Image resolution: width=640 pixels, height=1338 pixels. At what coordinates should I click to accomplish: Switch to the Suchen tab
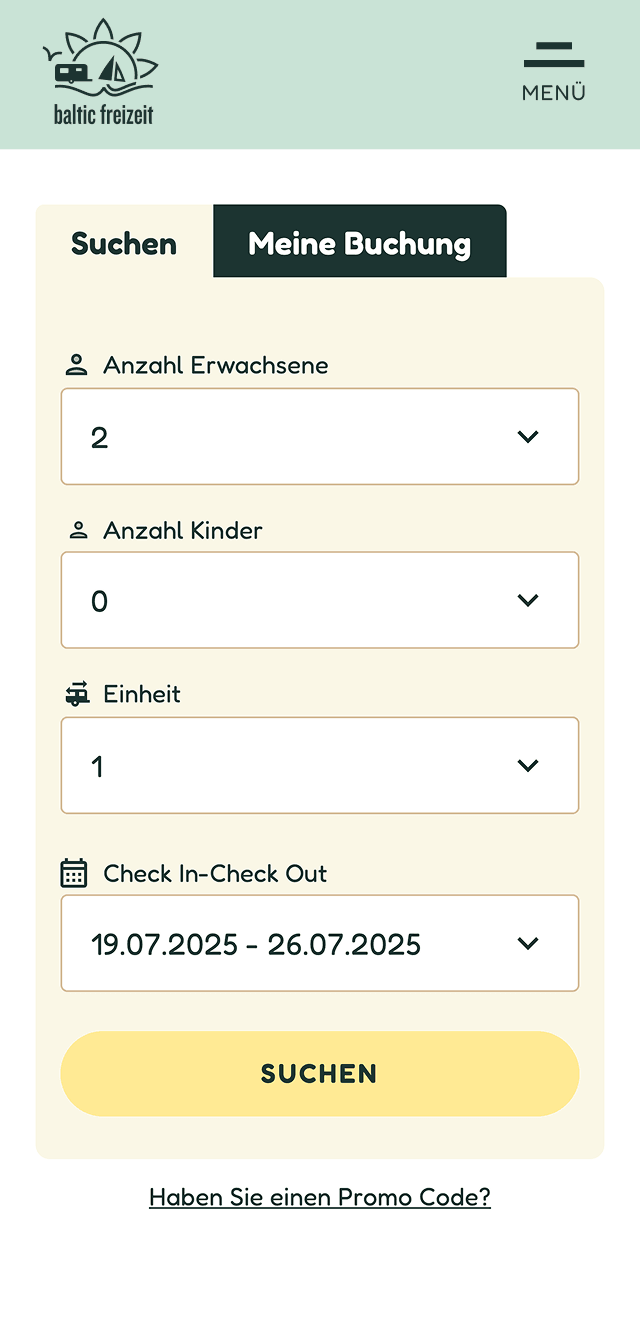(x=124, y=244)
